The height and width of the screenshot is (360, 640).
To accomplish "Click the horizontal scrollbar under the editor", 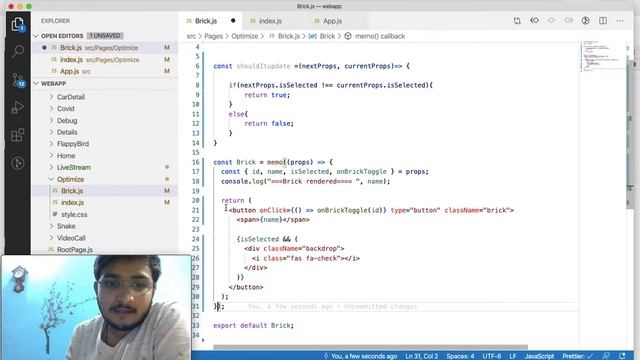I will 370,347.
